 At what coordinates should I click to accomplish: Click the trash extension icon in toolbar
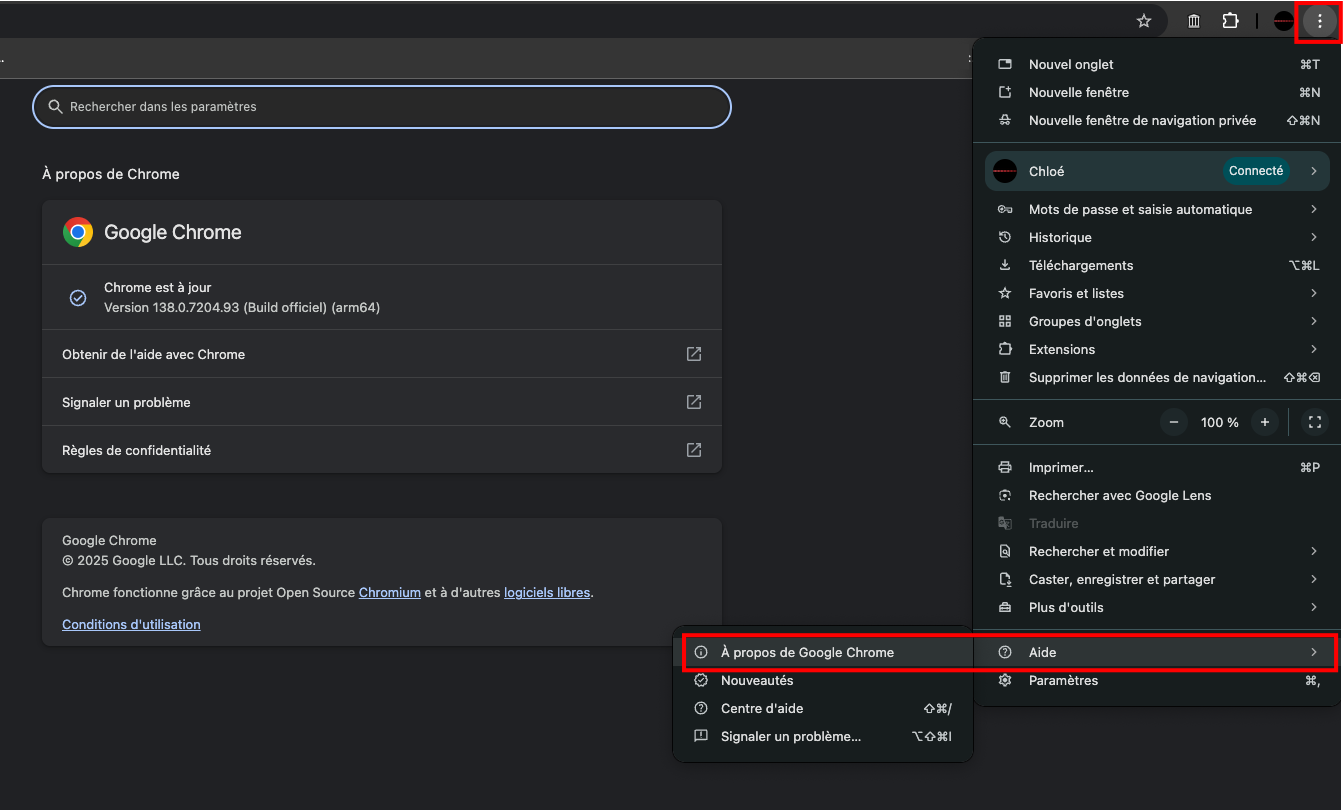pos(1194,21)
